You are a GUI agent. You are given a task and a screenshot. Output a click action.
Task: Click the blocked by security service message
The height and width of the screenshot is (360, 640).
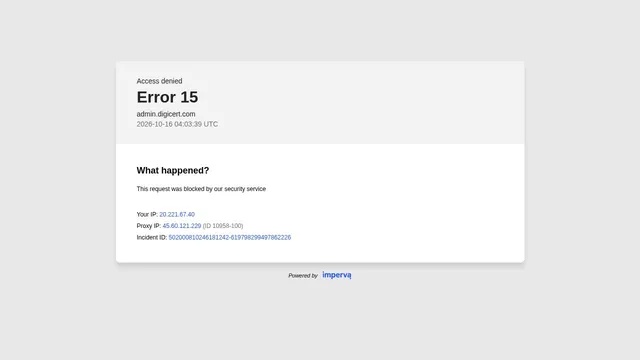(x=201, y=189)
